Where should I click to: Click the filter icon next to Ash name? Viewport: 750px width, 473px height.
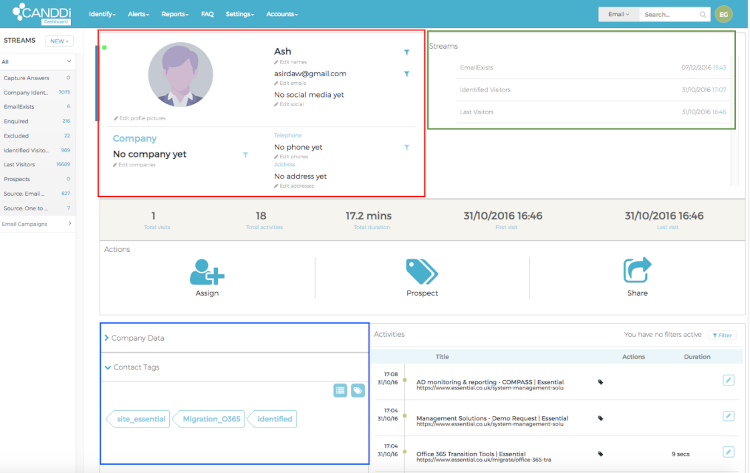[407, 52]
